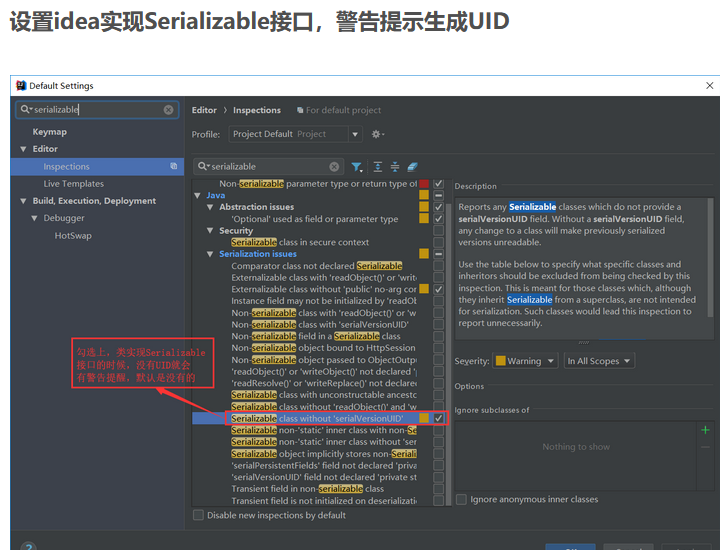Focus the inspections filter input field
The height and width of the screenshot is (550, 720).
pyautogui.click(x=269, y=167)
